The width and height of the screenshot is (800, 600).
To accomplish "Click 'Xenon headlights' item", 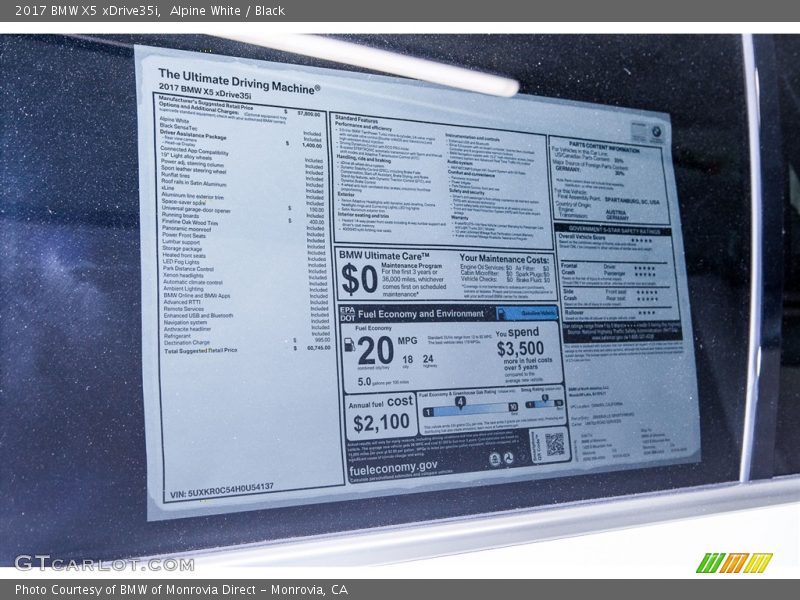I will (x=183, y=276).
